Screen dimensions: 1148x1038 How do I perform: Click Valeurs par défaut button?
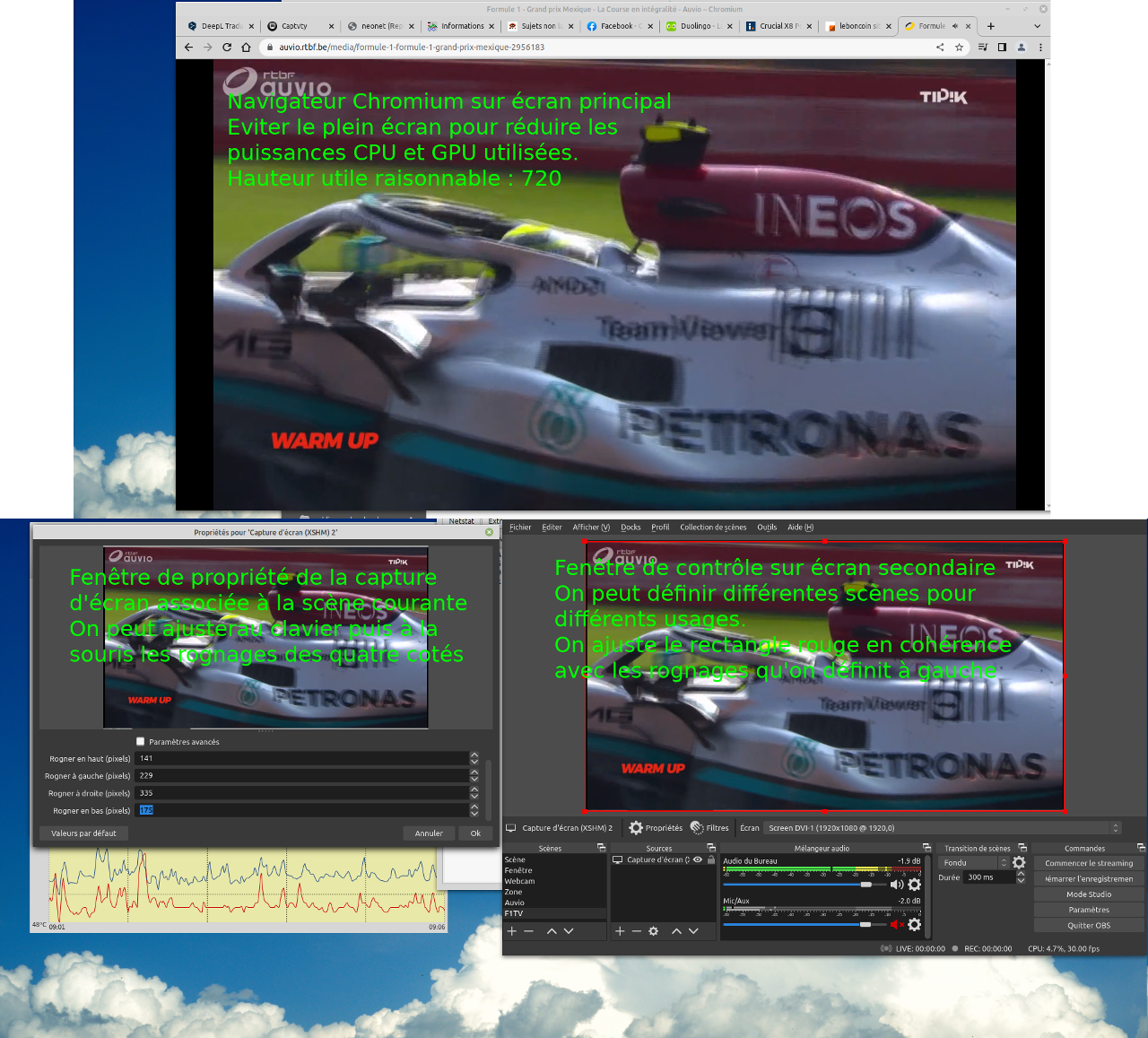83,833
